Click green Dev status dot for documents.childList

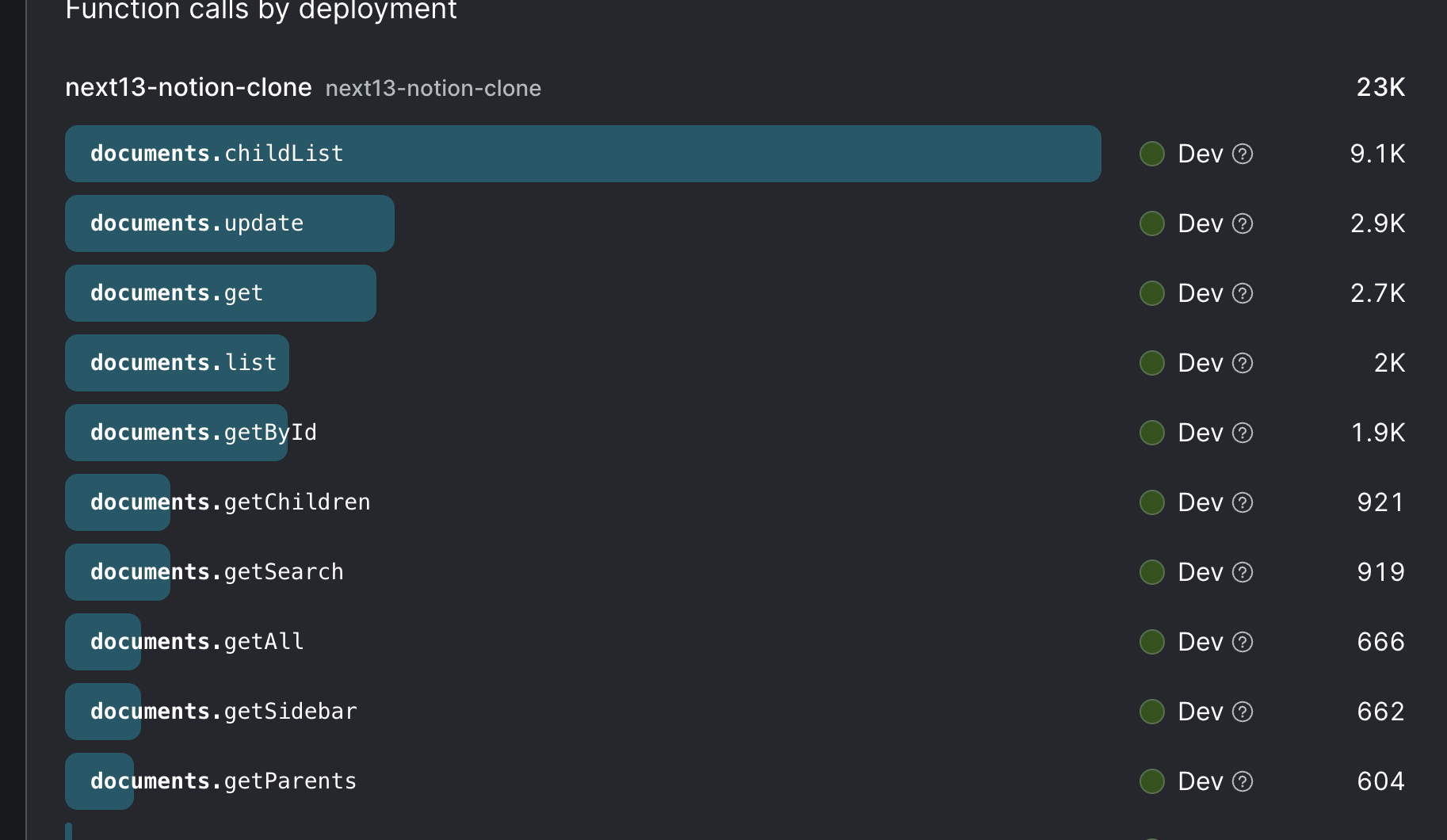1151,154
